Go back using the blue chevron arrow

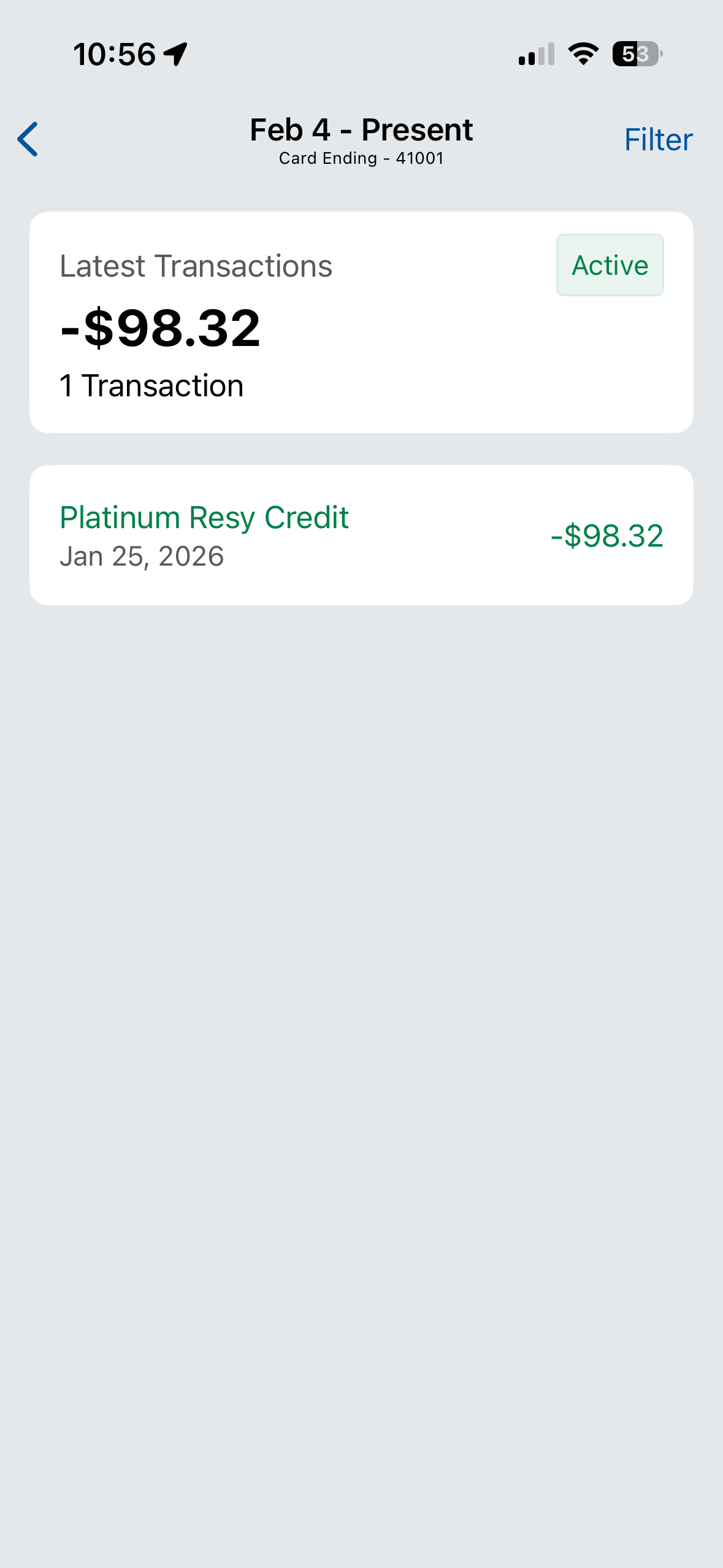28,139
